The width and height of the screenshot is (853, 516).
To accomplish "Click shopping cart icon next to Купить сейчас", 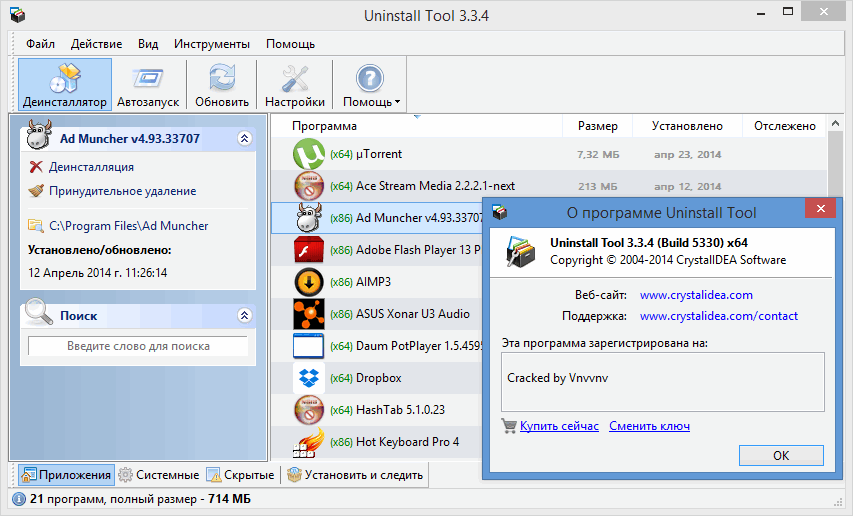I will point(509,426).
